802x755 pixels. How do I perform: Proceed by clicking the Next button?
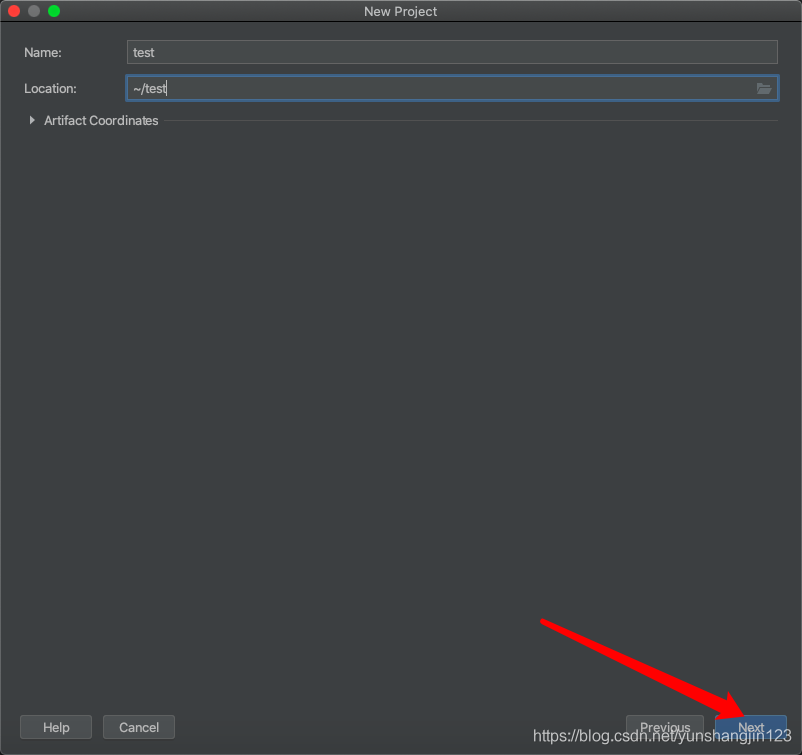751,727
